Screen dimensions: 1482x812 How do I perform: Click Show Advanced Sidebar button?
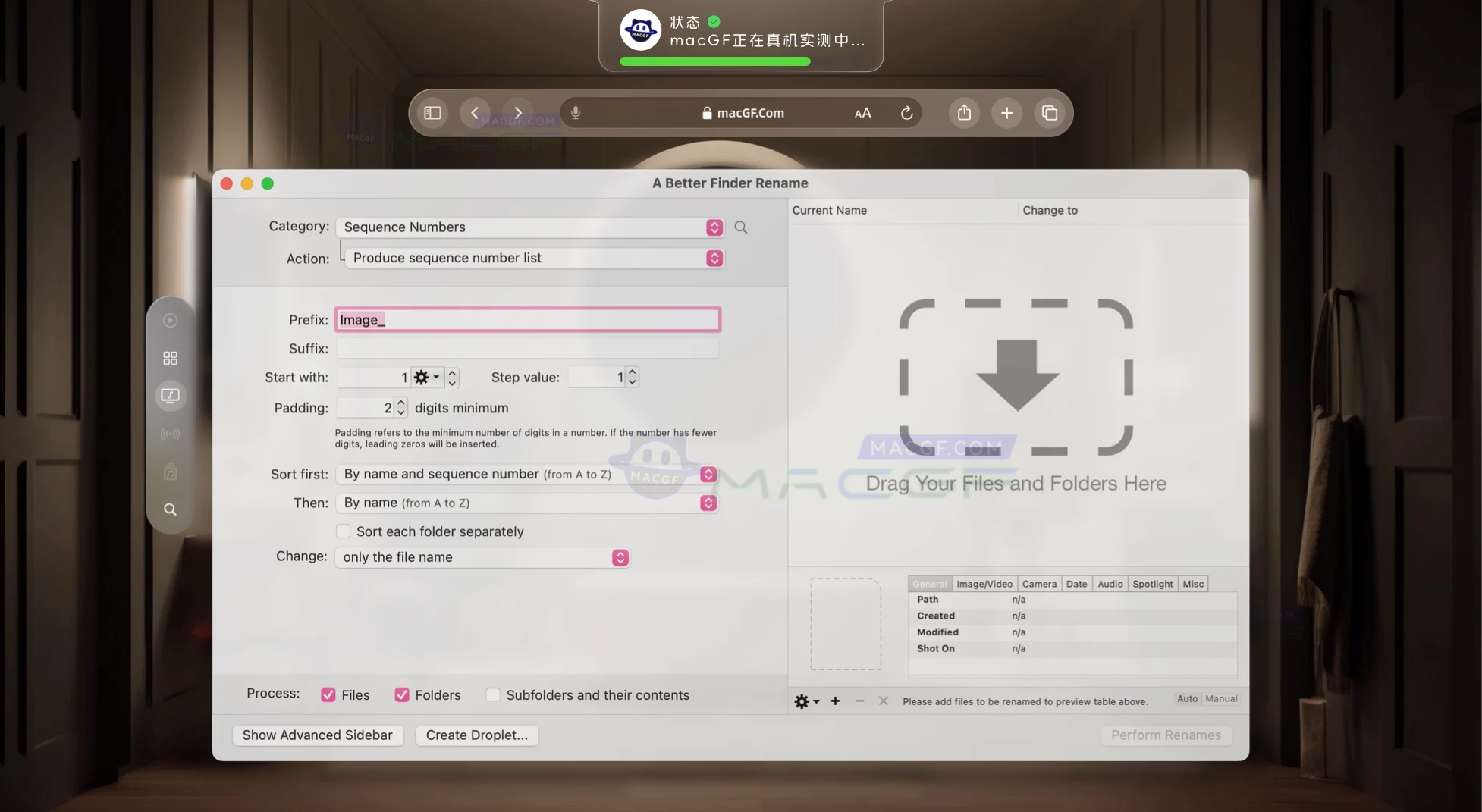317,735
